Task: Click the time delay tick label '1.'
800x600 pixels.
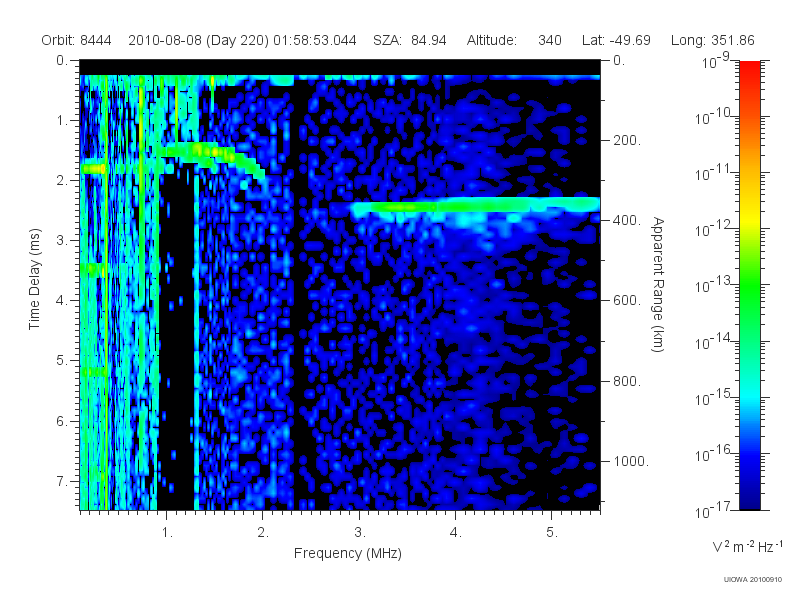Action: (62, 120)
